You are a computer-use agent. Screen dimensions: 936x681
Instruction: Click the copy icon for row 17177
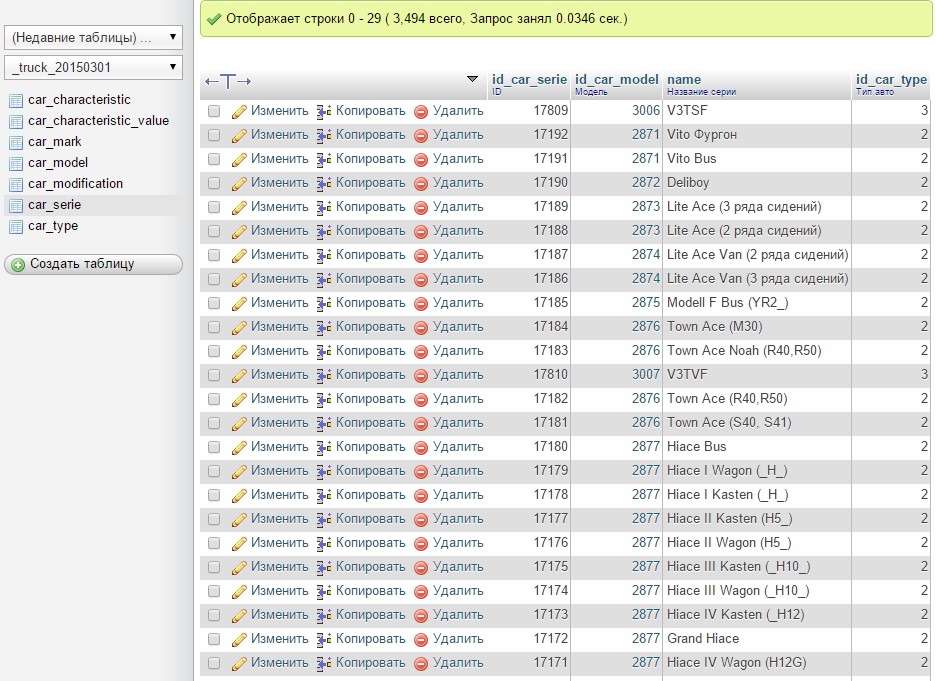324,519
